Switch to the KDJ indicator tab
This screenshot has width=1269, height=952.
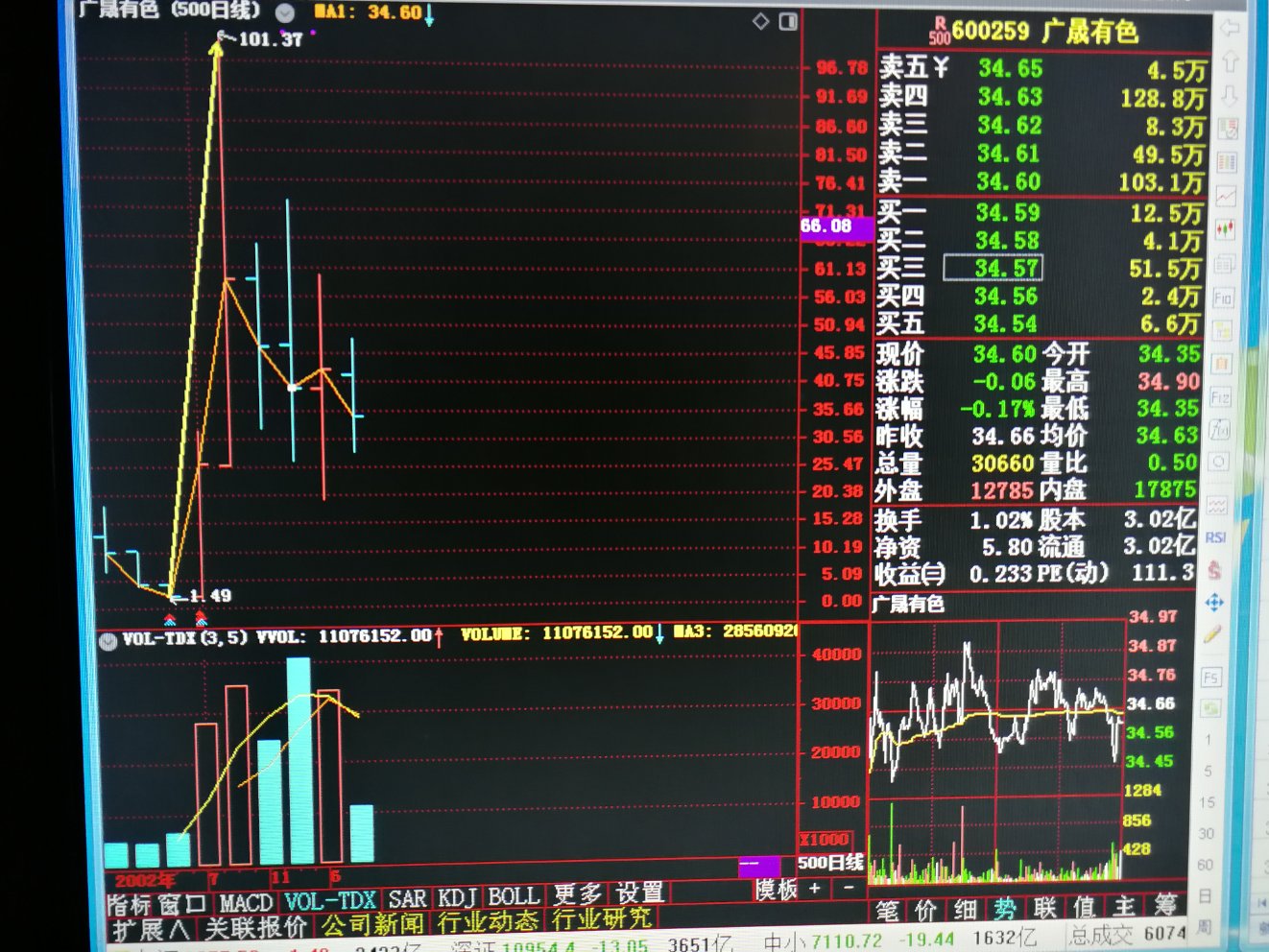tap(457, 897)
